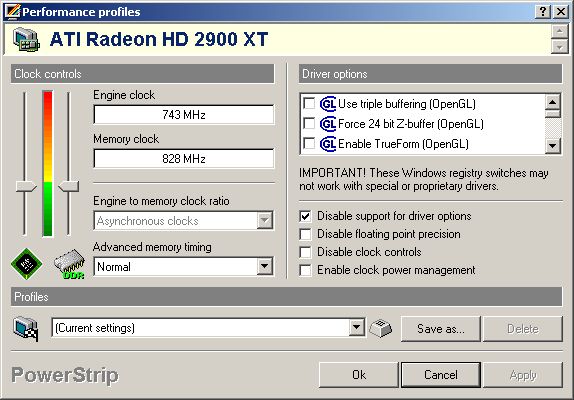This screenshot has width=574, height=400.
Task: Click the engine clock slider handle
Action: click(26, 186)
